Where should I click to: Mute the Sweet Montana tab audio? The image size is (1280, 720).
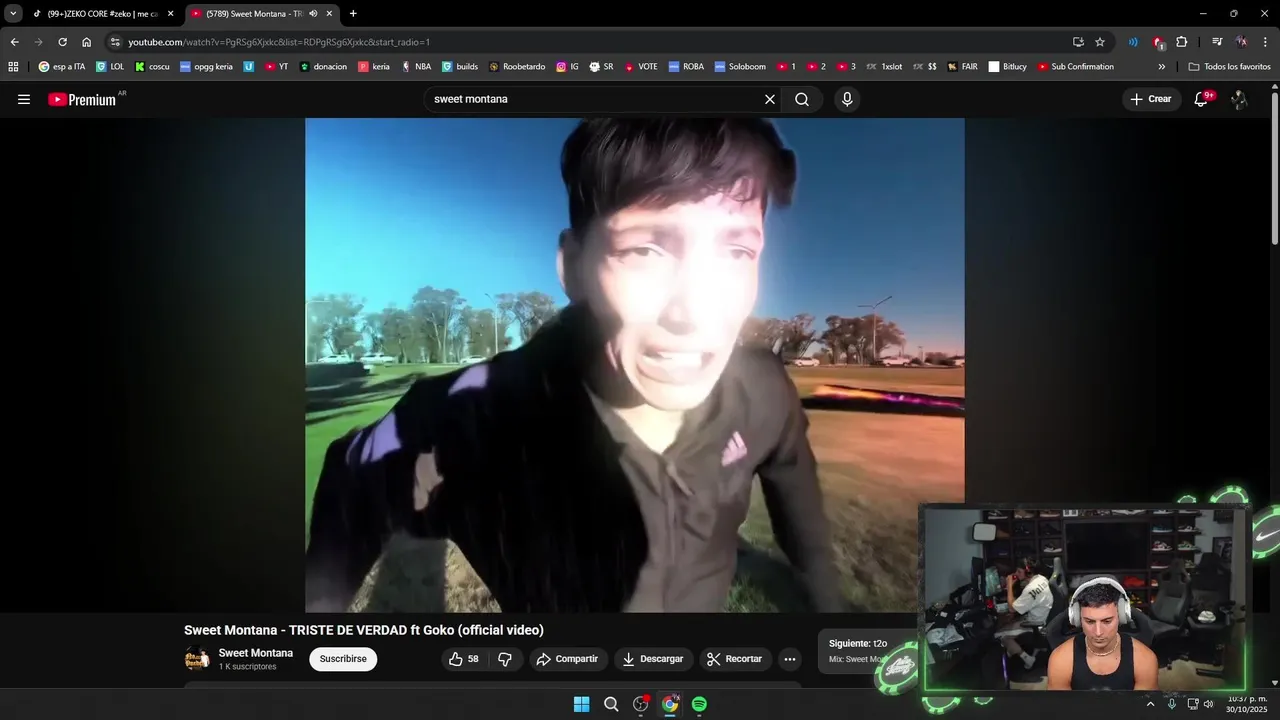[313, 14]
